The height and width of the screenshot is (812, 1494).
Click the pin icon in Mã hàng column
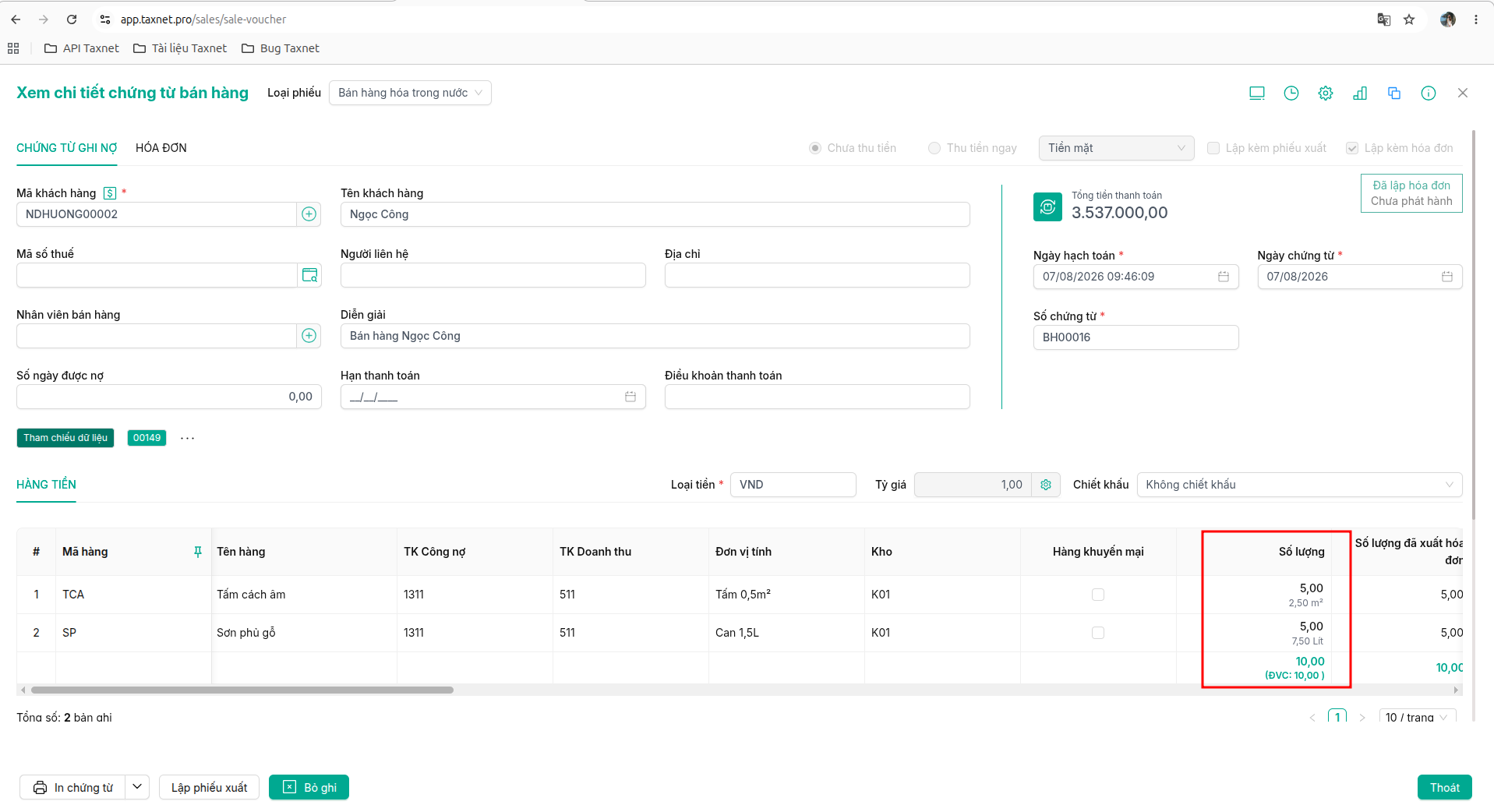[x=198, y=552]
